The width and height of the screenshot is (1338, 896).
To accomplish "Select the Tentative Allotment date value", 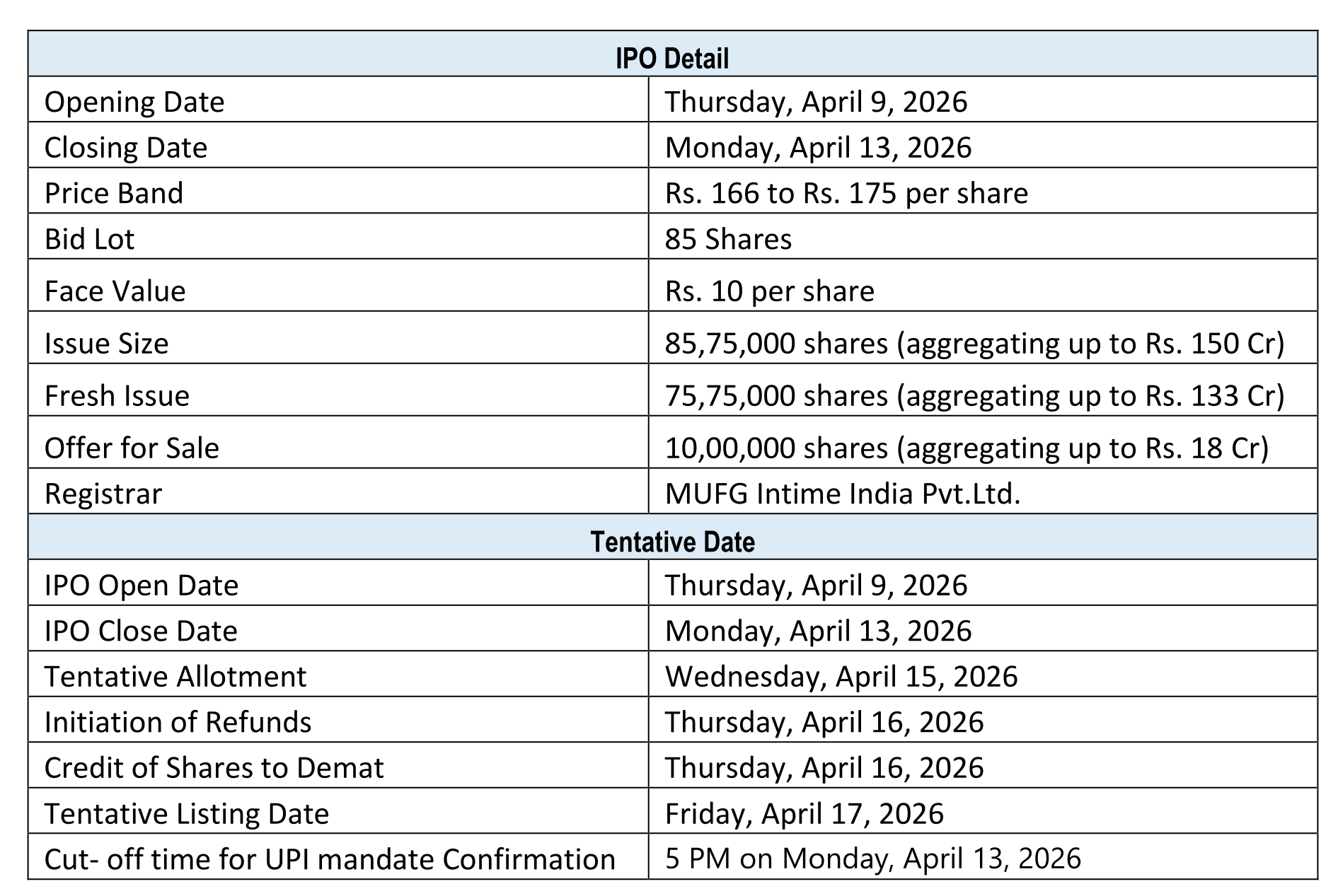I will click(841, 676).
